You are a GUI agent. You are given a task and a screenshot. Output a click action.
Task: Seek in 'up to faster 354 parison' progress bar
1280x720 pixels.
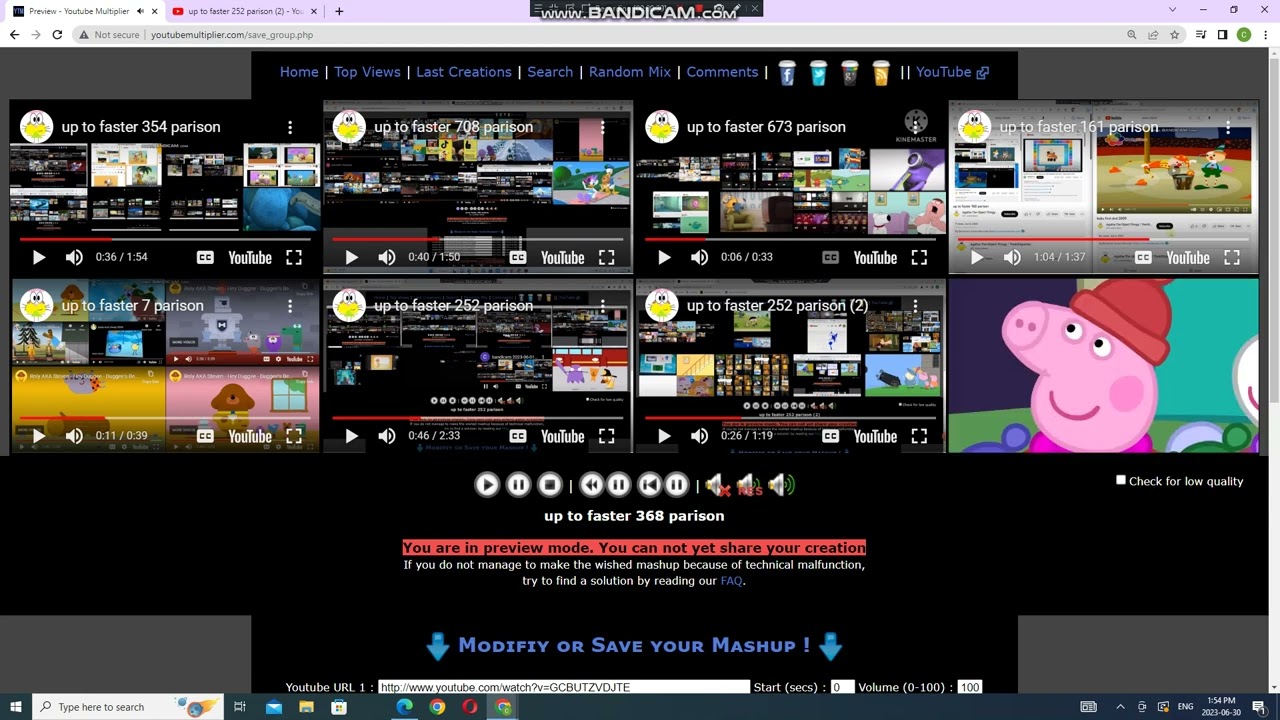click(165, 240)
